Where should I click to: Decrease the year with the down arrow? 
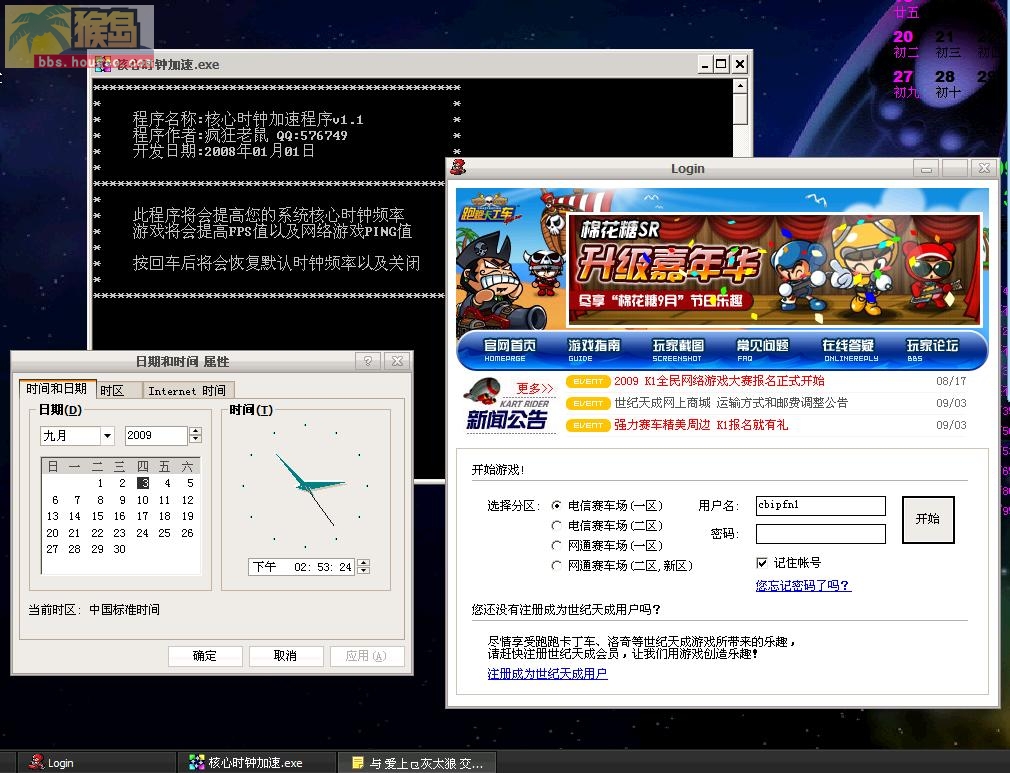click(196, 440)
